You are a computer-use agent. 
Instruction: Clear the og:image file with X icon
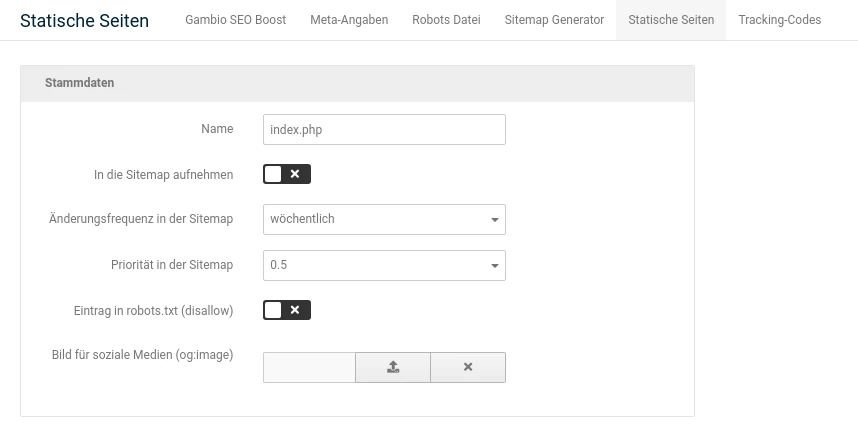coord(468,367)
